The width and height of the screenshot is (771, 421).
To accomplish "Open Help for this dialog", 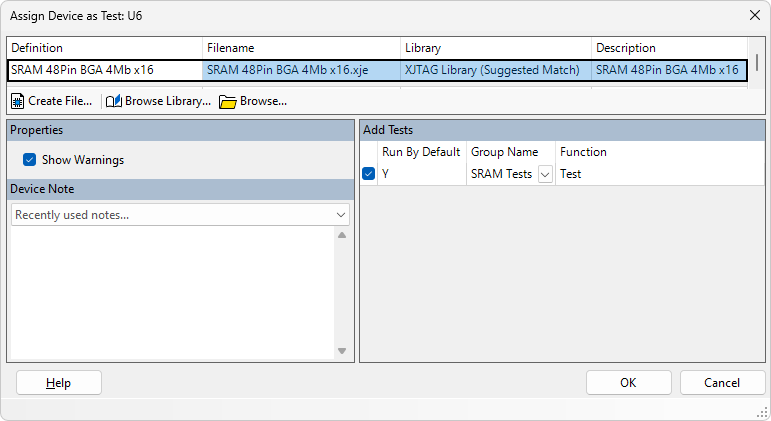I will pyautogui.click(x=58, y=383).
